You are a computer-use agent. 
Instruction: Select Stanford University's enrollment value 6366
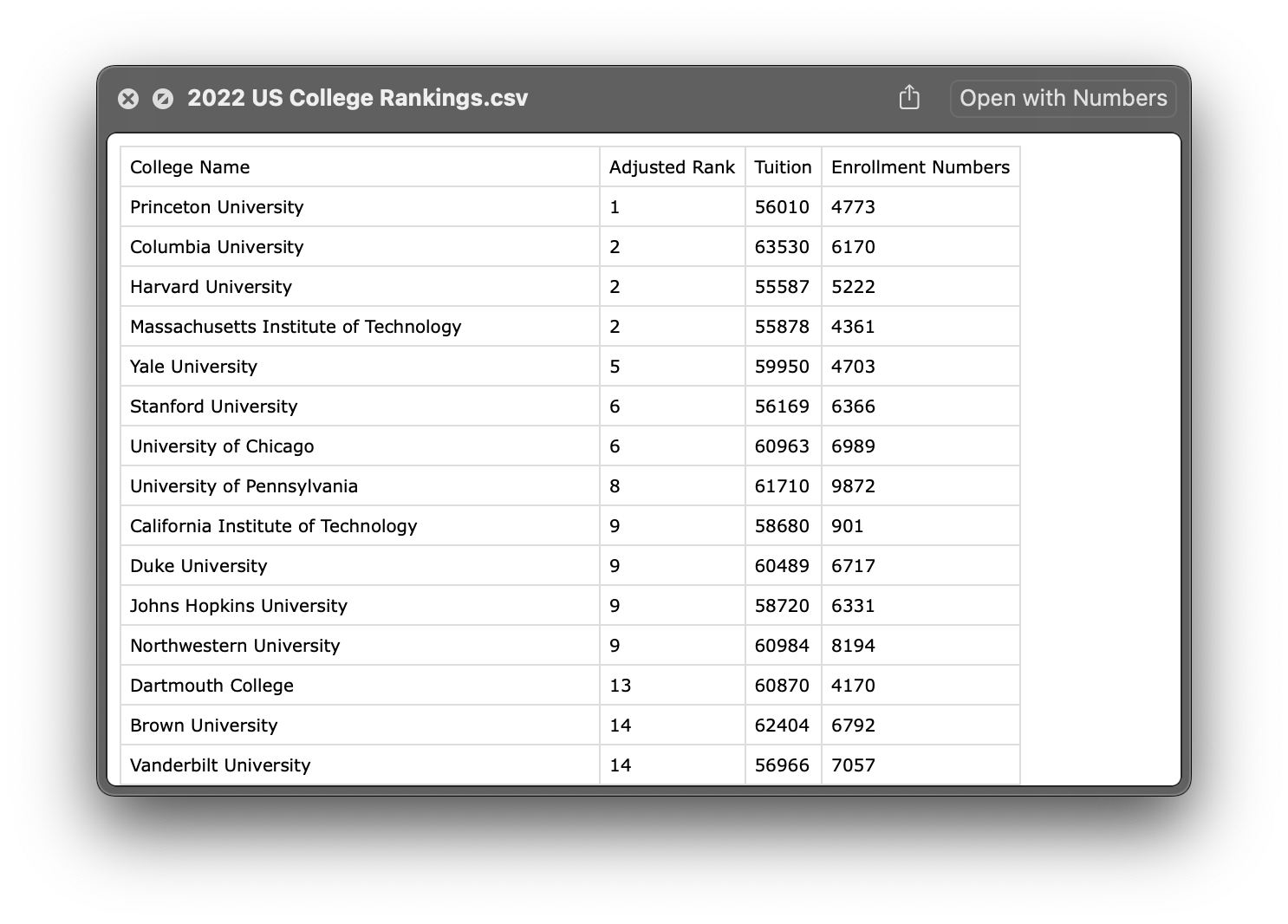(853, 407)
